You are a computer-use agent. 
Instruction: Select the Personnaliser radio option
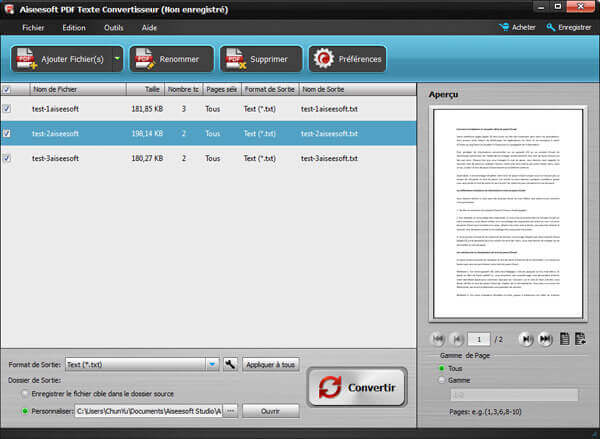coord(25,411)
